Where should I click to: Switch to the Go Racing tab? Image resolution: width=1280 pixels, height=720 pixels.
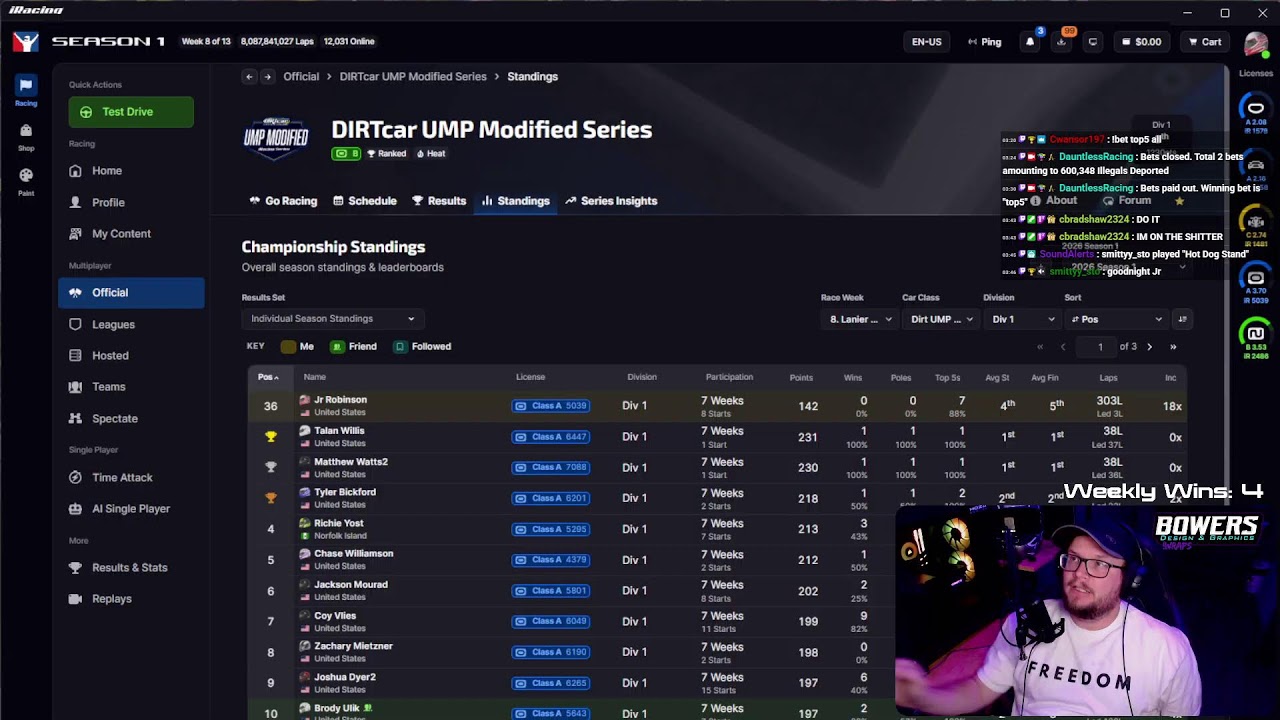point(283,201)
